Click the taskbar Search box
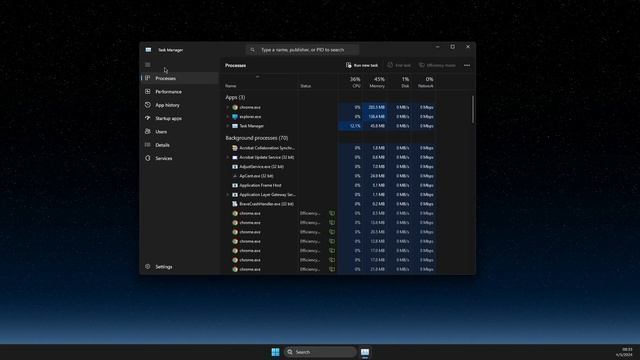 point(320,352)
